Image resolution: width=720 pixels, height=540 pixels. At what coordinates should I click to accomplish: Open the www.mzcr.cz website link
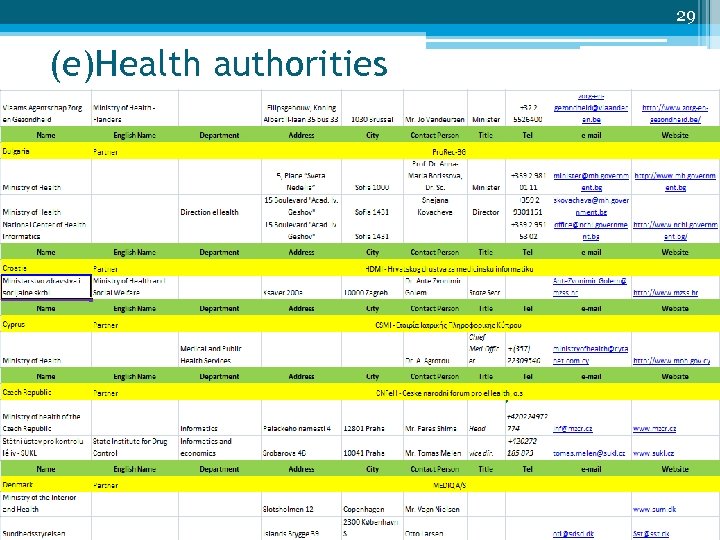pyautogui.click(x=654, y=428)
